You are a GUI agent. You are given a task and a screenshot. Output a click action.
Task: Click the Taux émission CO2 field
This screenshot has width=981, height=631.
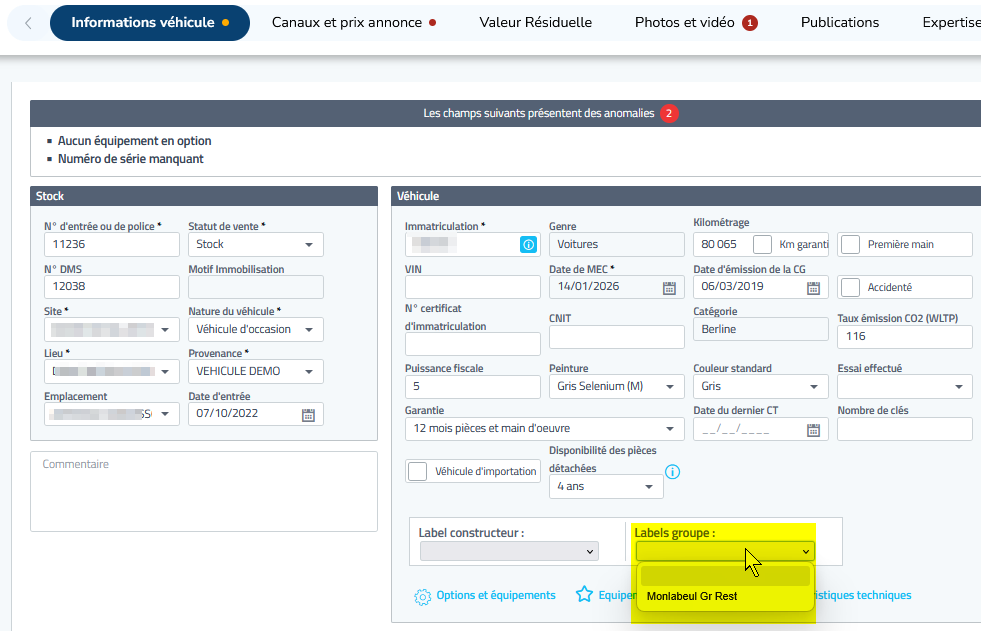click(905, 336)
